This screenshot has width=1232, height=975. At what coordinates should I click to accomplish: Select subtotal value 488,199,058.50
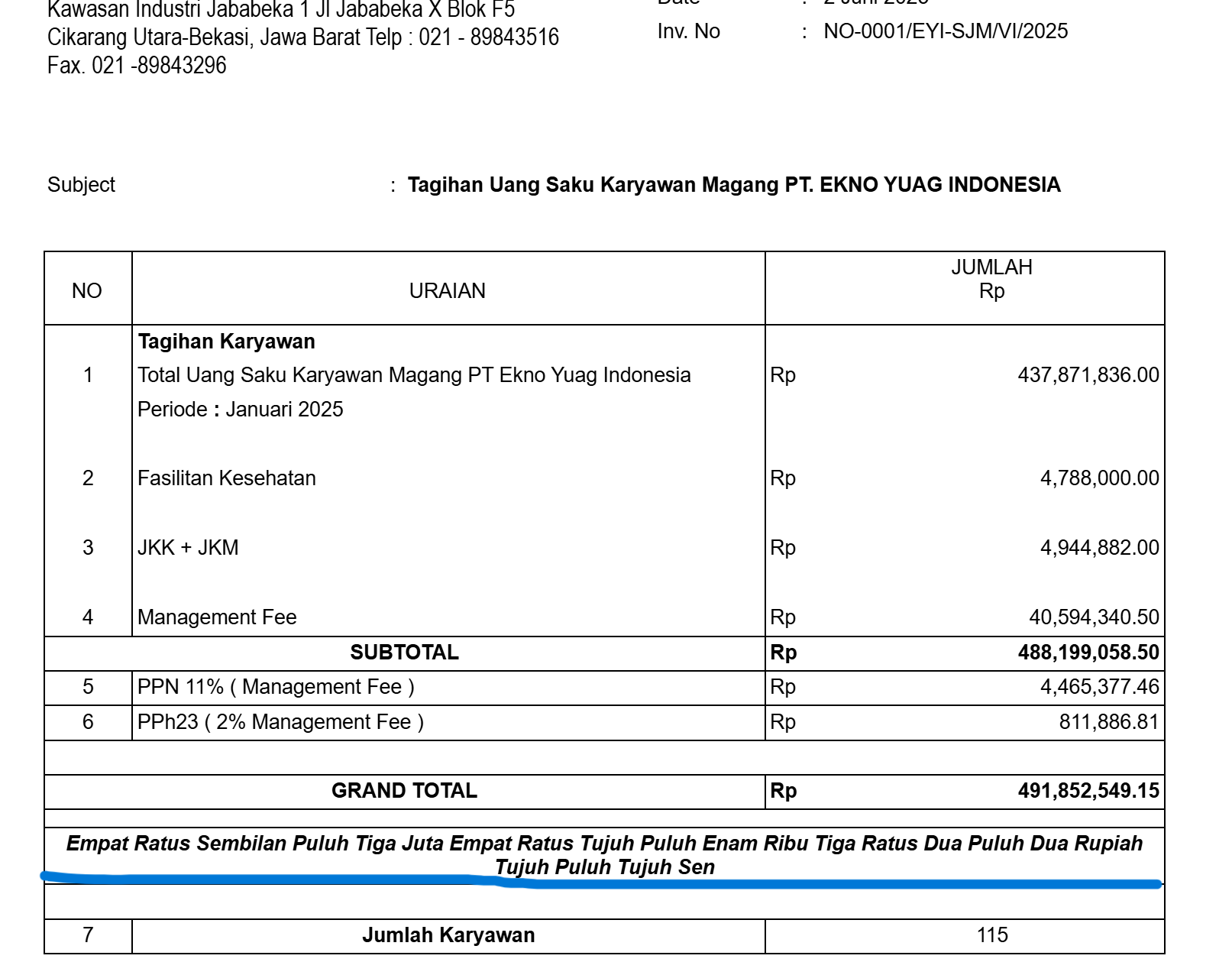[1088, 653]
